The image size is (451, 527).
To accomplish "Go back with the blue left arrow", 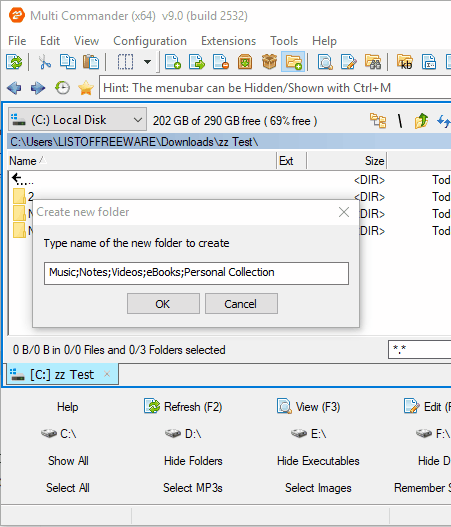I will [x=14, y=88].
